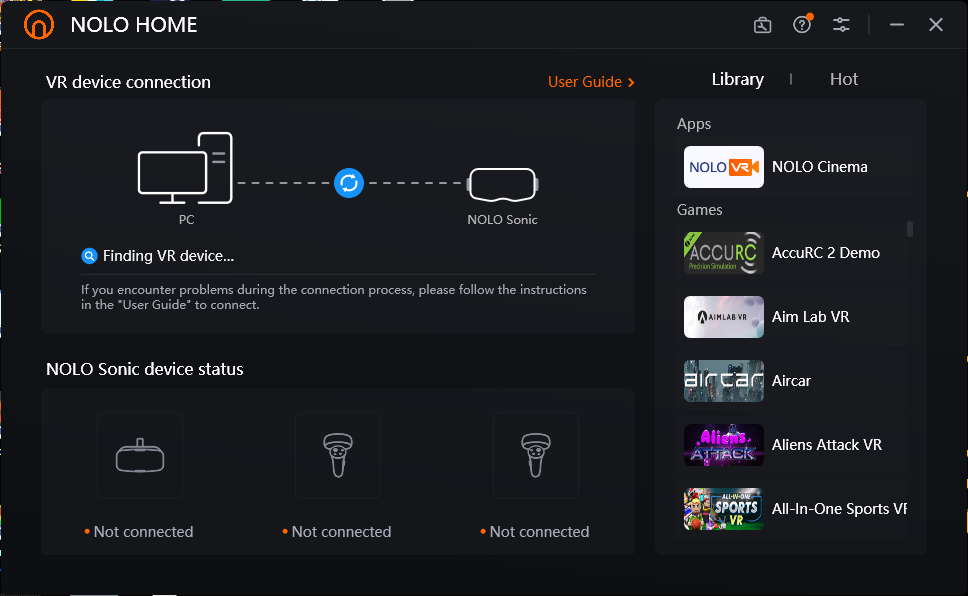Select the NOLO Cinema app name
Image resolution: width=968 pixels, height=596 pixels.
pyautogui.click(x=820, y=167)
